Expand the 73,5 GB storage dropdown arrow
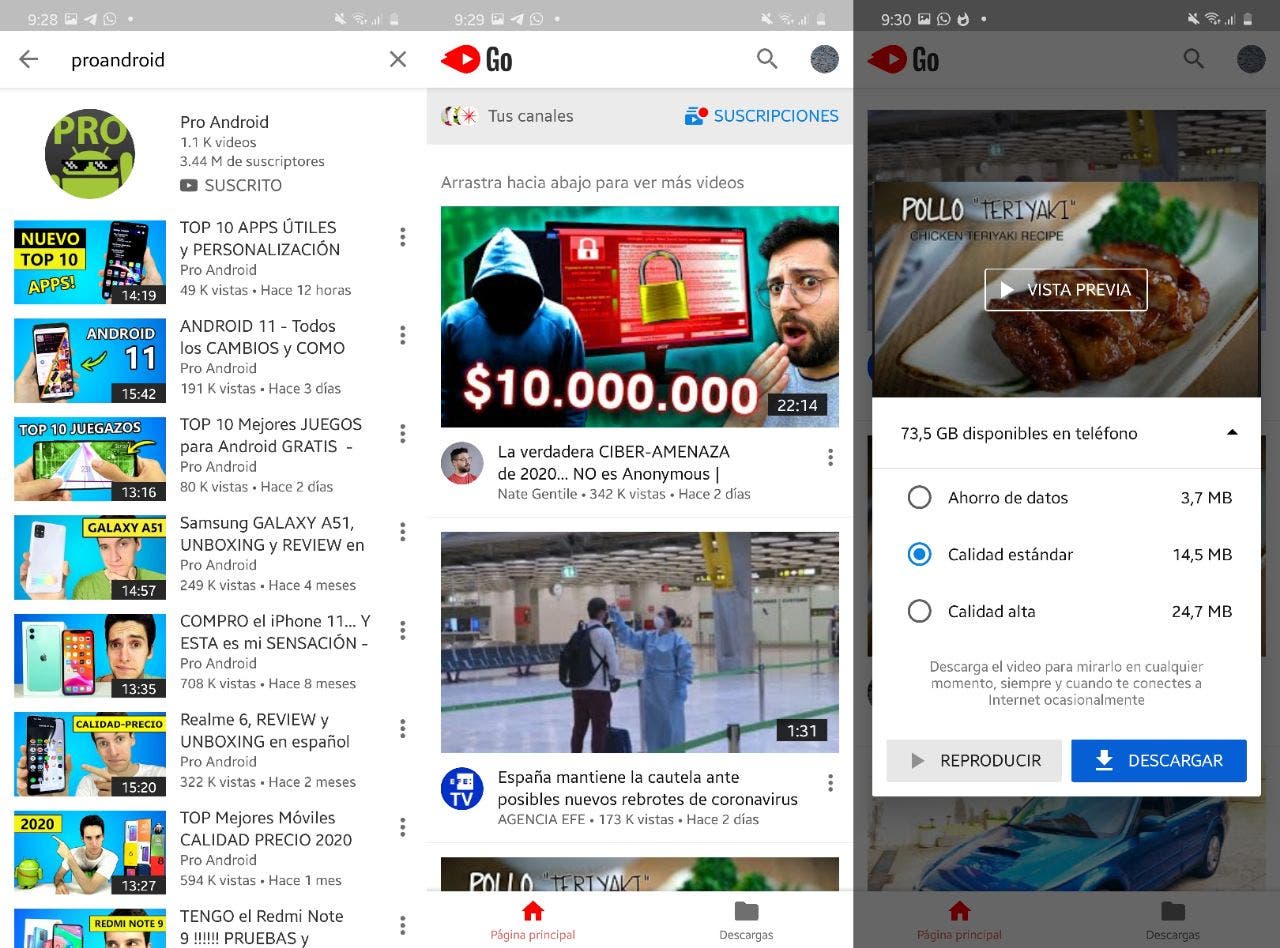 coord(1232,433)
